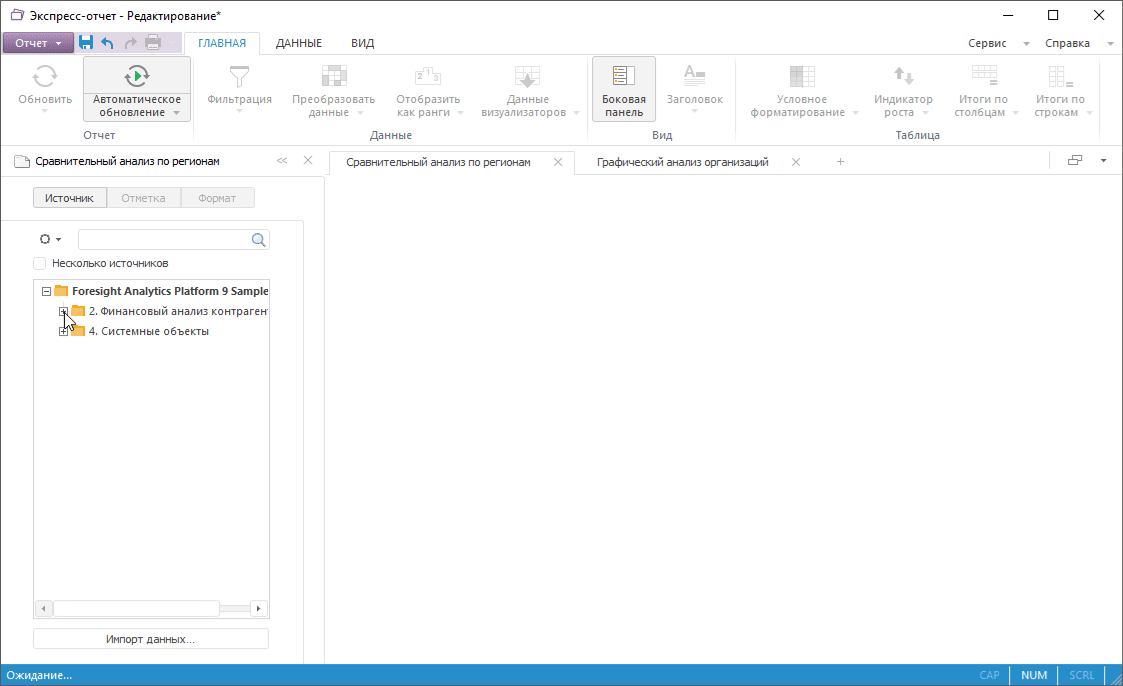This screenshot has height=686, width=1123.
Task: Switch to the ГЛАВНАЯ ribbon tab
Action: (x=222, y=43)
